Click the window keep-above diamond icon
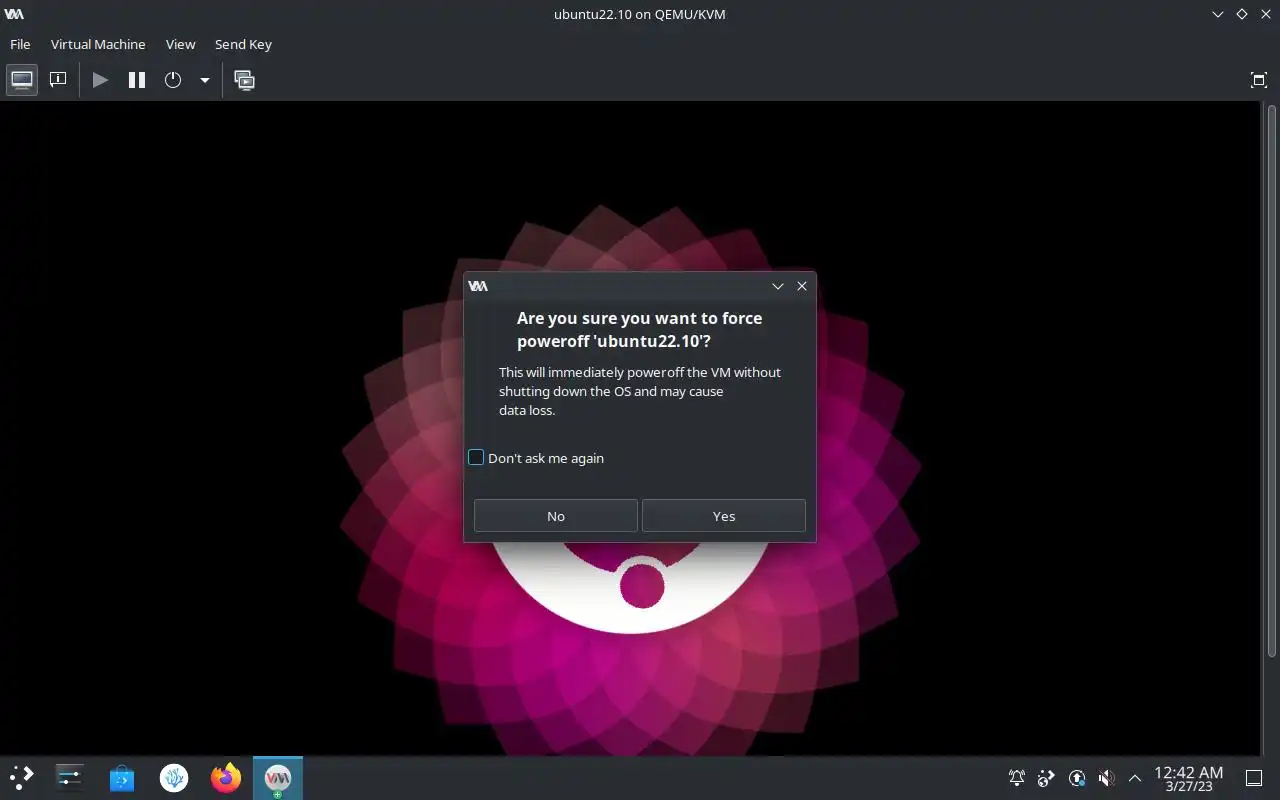The image size is (1280, 800). pos(1242,14)
